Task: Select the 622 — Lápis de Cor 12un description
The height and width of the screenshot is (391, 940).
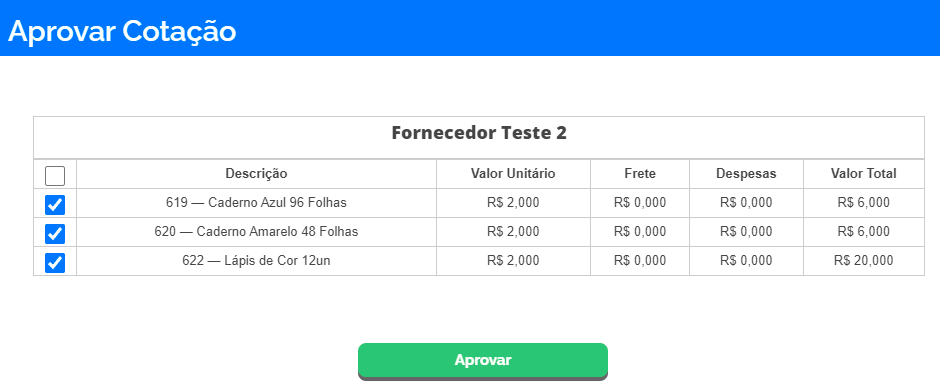Action: [257, 261]
